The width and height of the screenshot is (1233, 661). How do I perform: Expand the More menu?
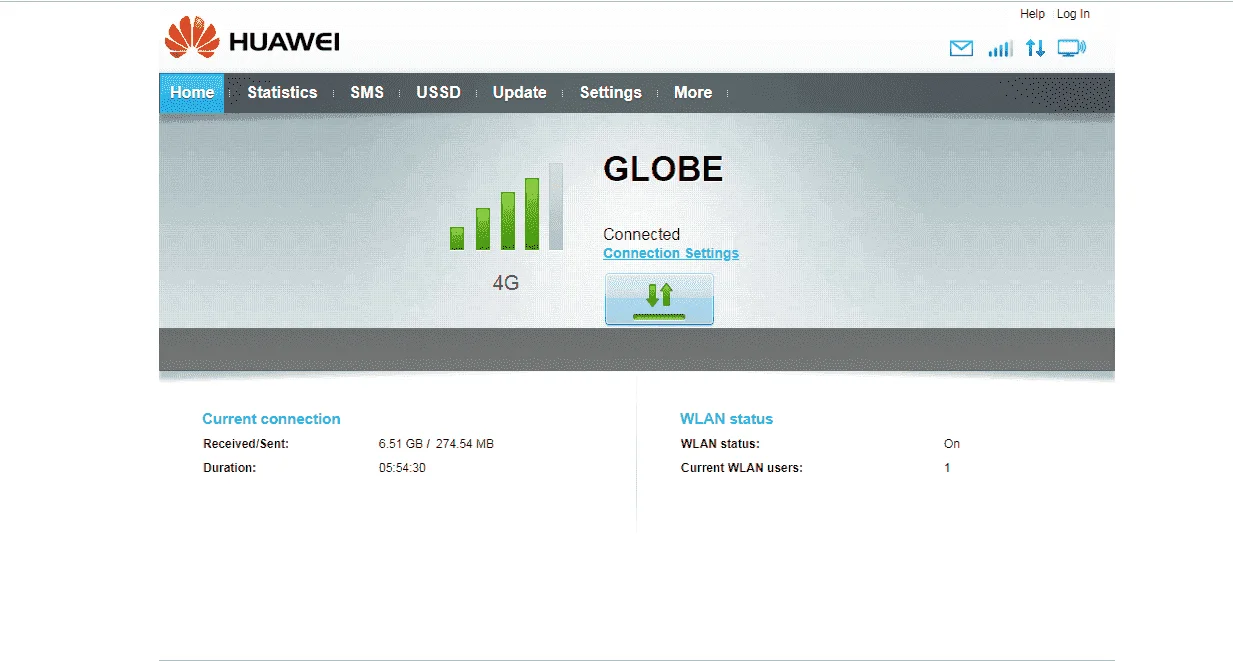click(693, 92)
